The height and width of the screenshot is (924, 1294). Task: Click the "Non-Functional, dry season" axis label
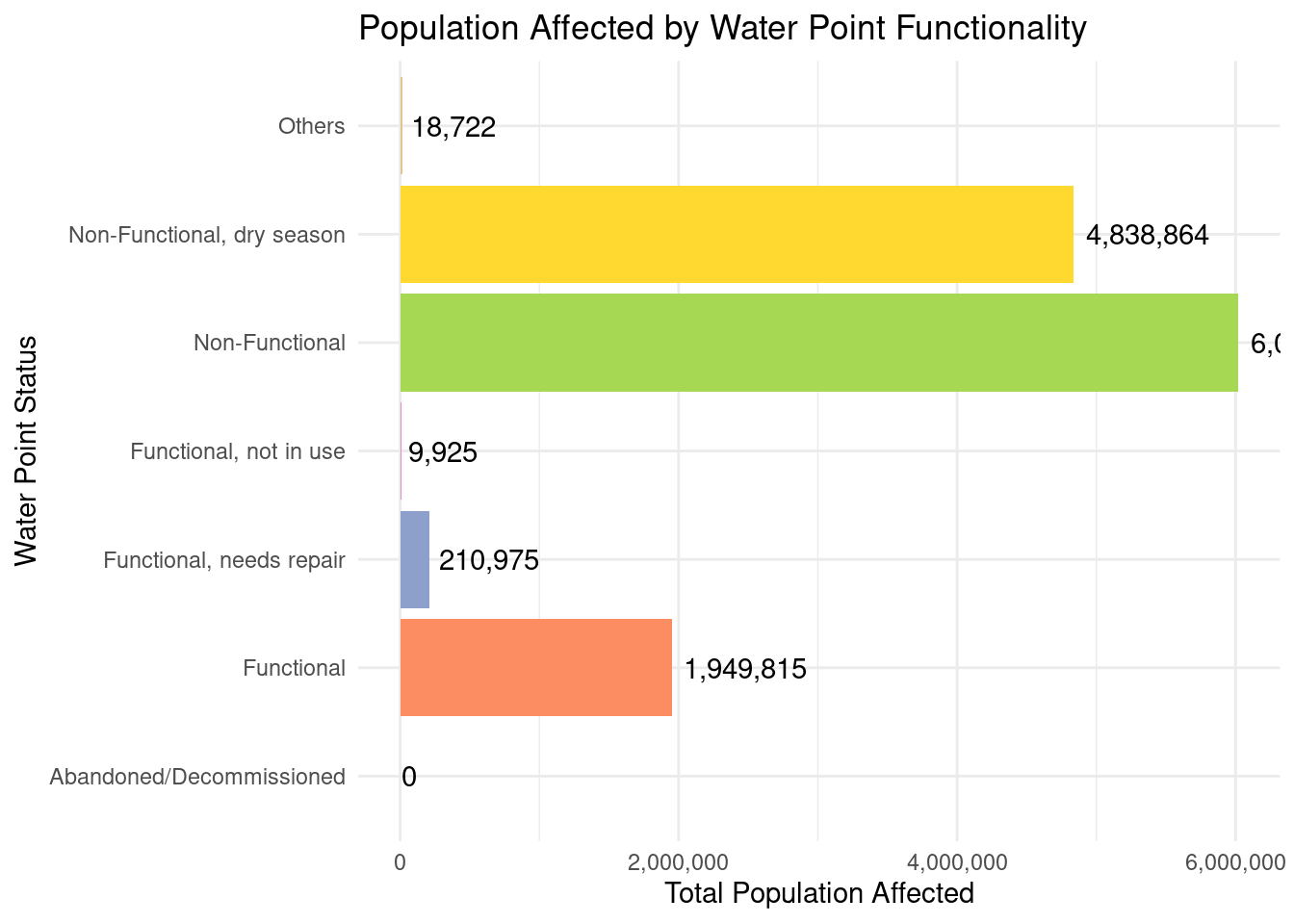(x=207, y=235)
